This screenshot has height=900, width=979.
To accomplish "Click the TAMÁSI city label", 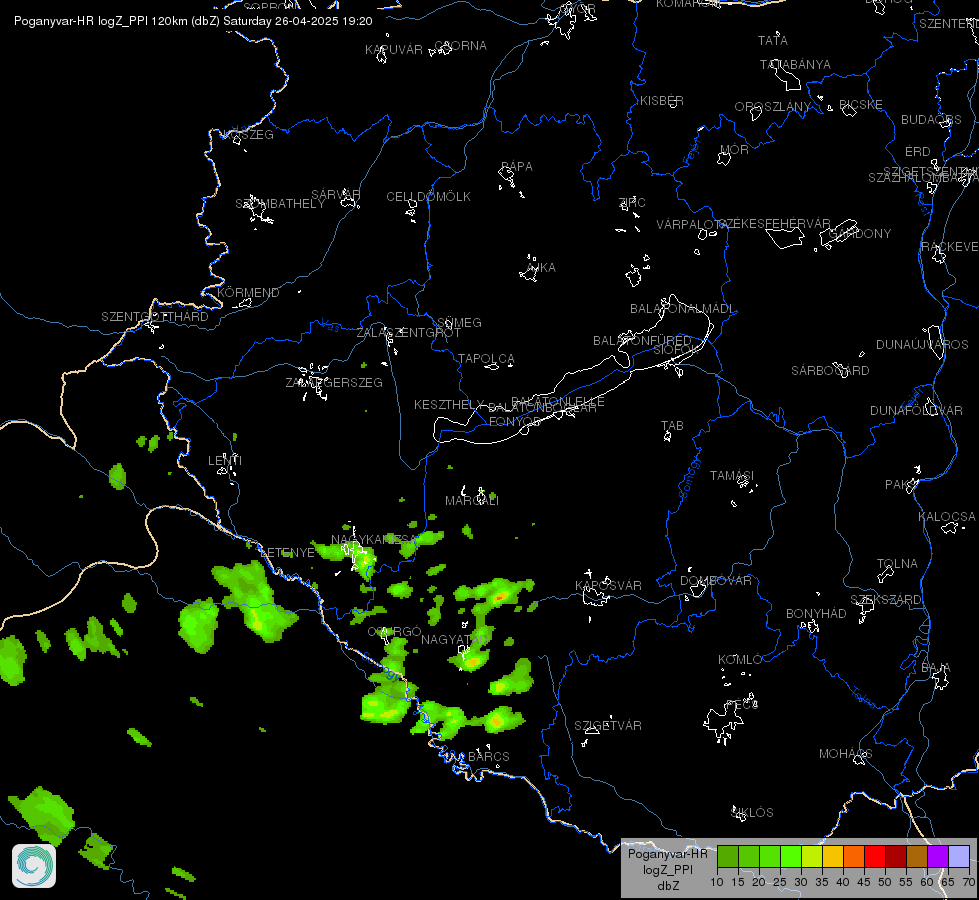I will [732, 476].
